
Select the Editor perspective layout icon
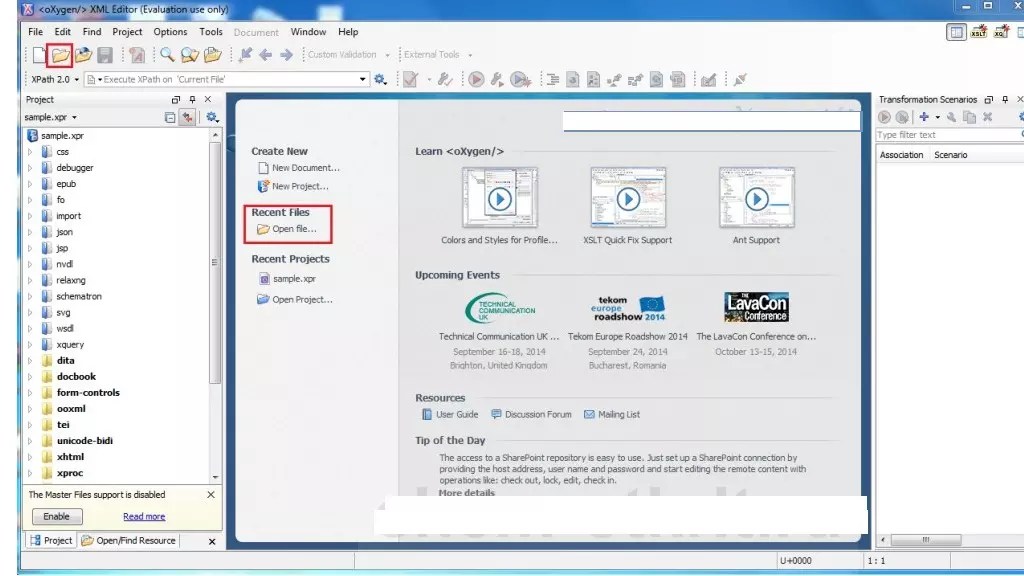pos(956,31)
